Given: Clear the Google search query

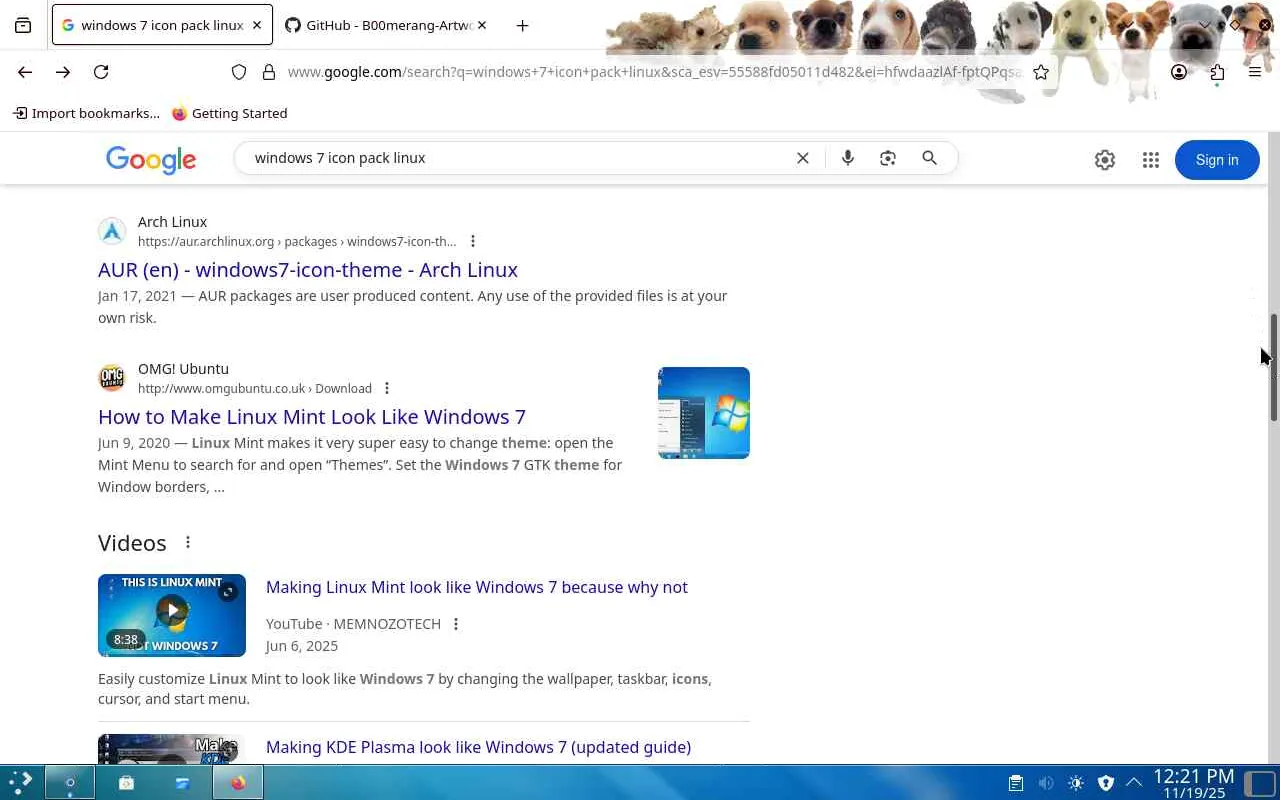Looking at the screenshot, I should click(802, 158).
